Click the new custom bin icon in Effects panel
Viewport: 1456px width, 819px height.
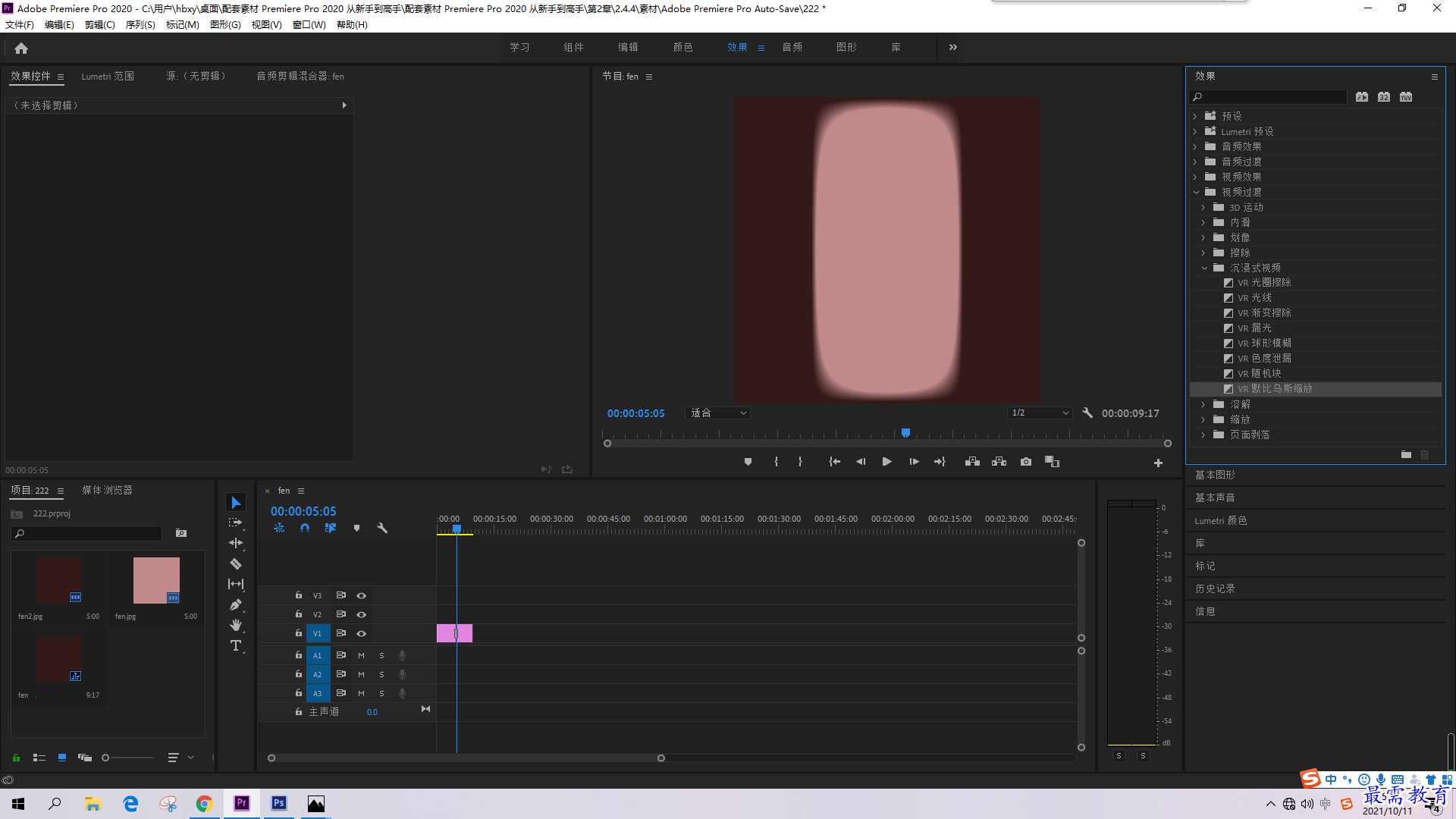click(1406, 454)
